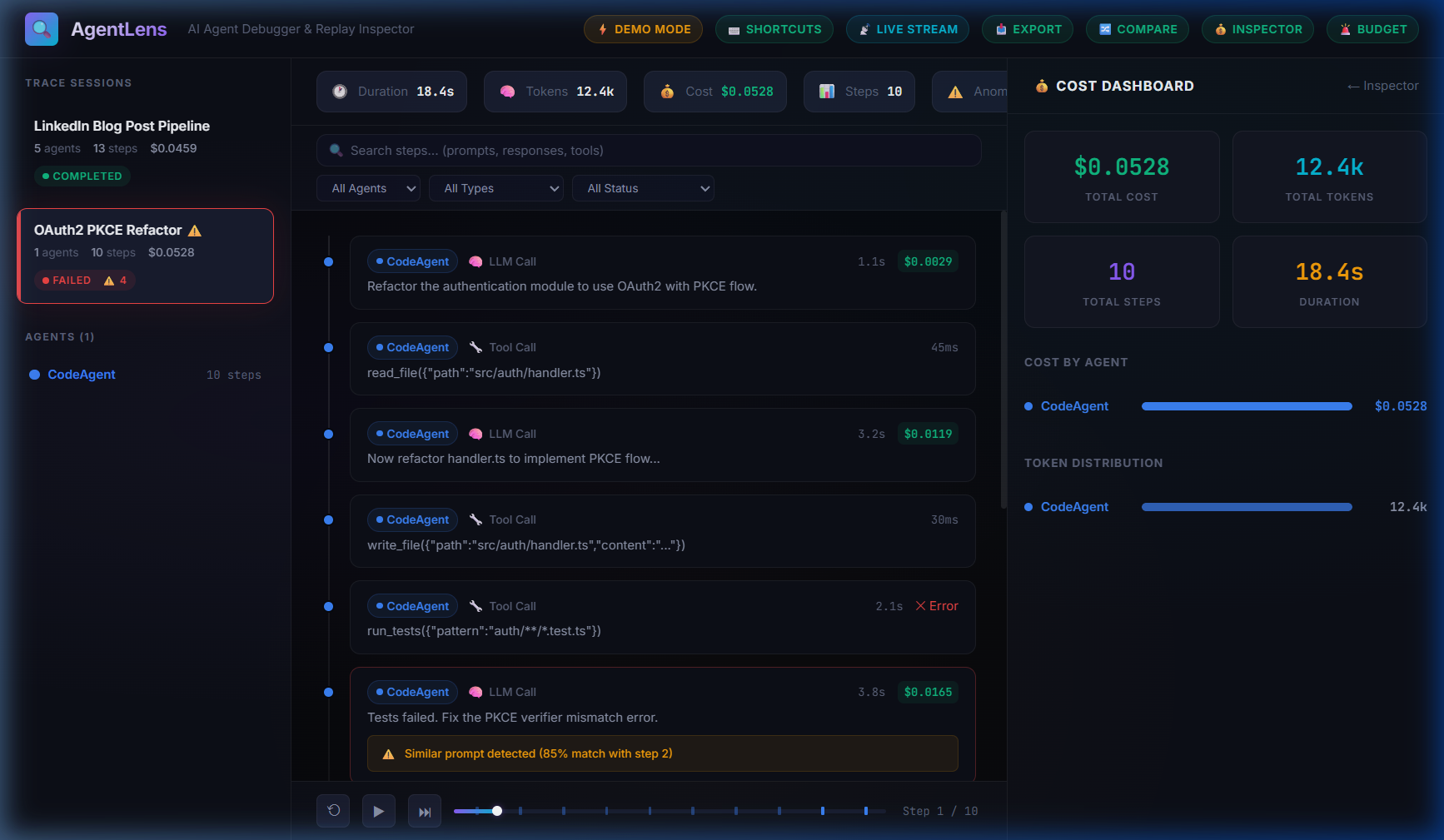Click the AgentLens magnifier logo icon

coord(42,29)
